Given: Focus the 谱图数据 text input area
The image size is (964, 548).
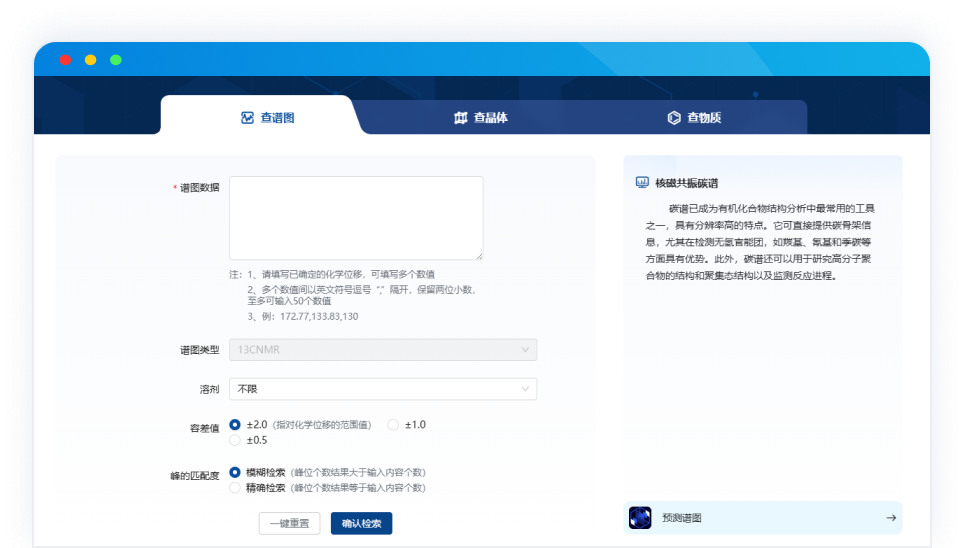Looking at the screenshot, I should [356, 218].
